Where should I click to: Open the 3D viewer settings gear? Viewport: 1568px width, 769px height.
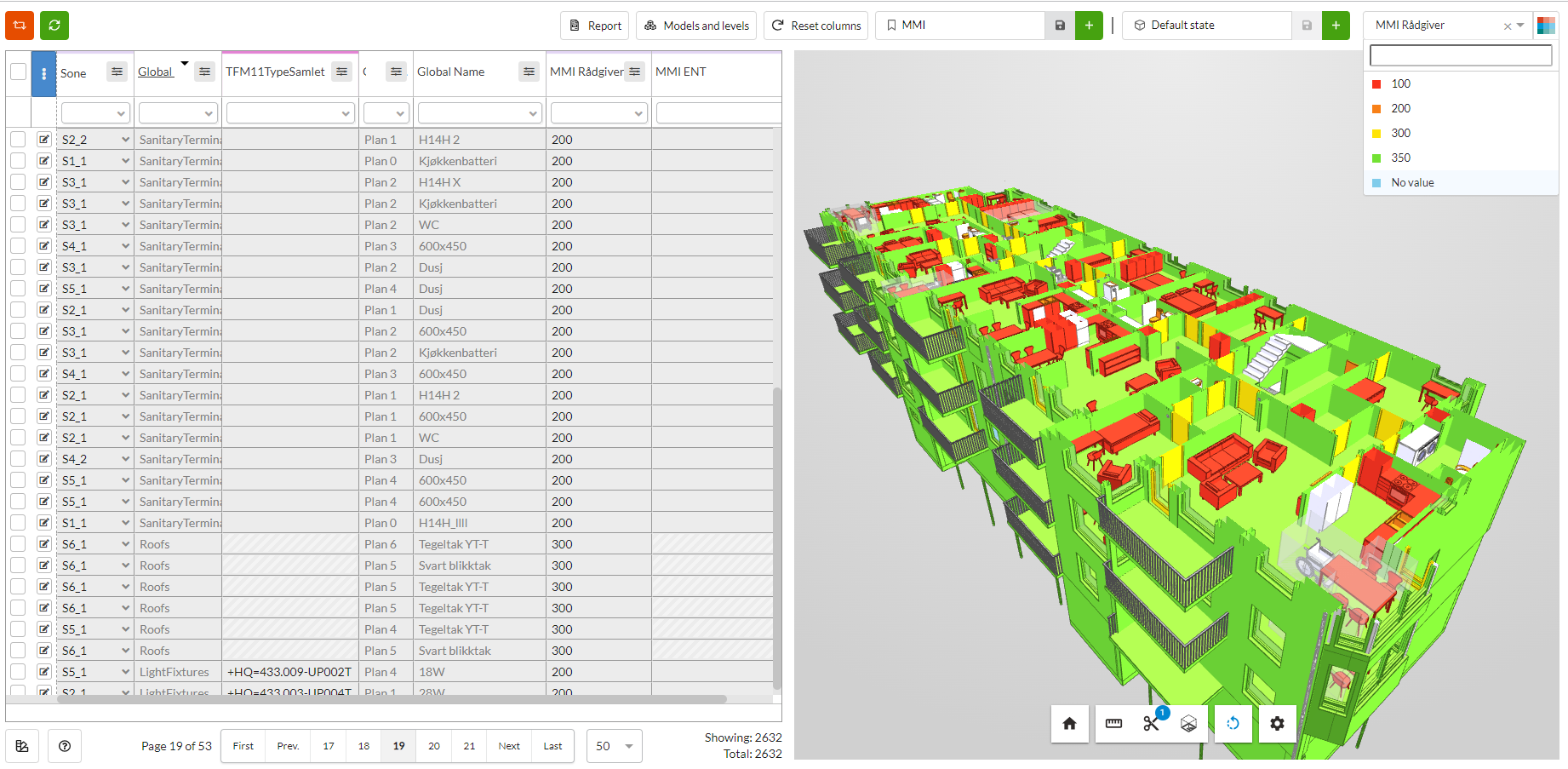[x=1277, y=724]
